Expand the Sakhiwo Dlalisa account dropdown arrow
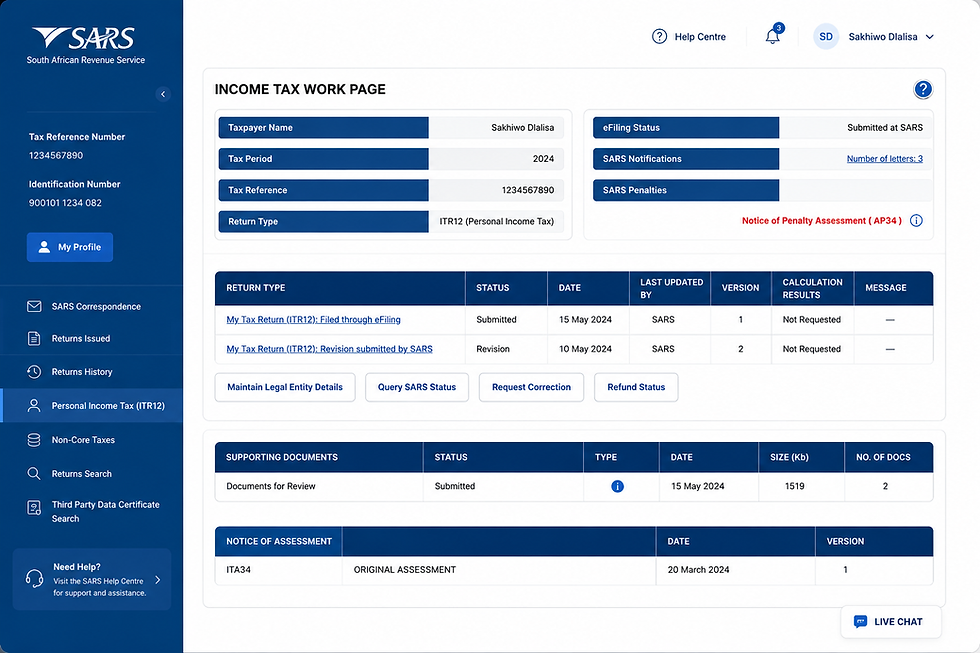Image resolution: width=980 pixels, height=653 pixels. [929, 37]
